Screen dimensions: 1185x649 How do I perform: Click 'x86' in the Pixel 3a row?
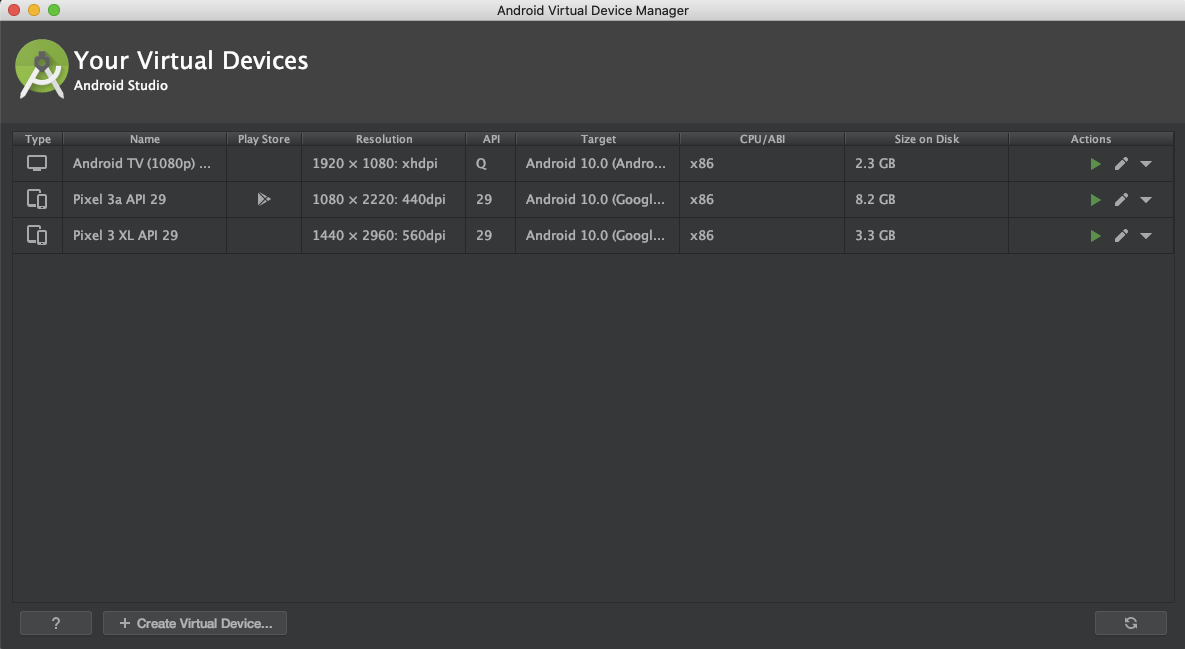point(701,199)
